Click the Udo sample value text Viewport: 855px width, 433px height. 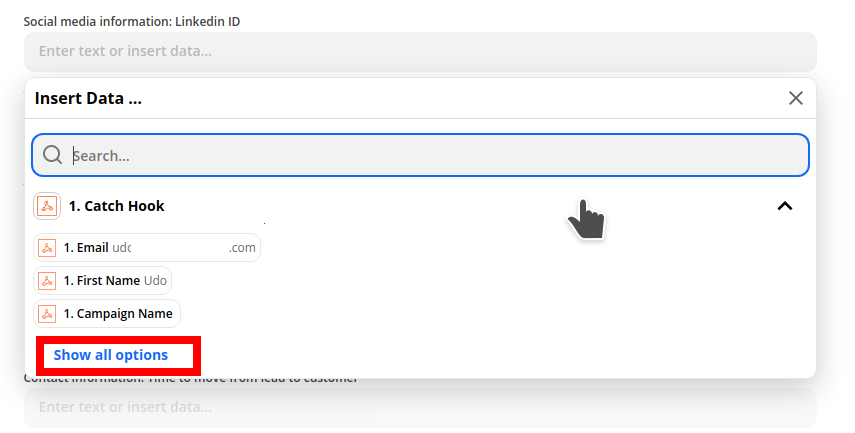coord(155,280)
